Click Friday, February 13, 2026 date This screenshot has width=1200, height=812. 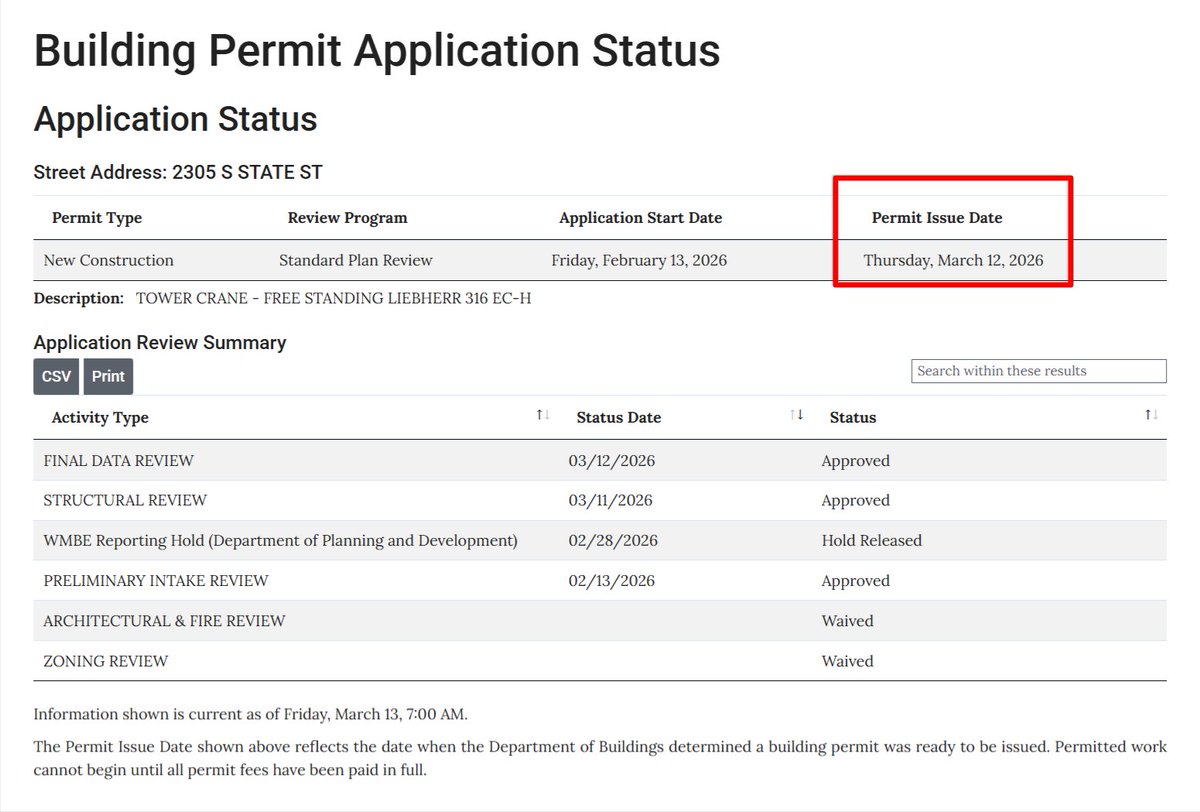click(639, 260)
